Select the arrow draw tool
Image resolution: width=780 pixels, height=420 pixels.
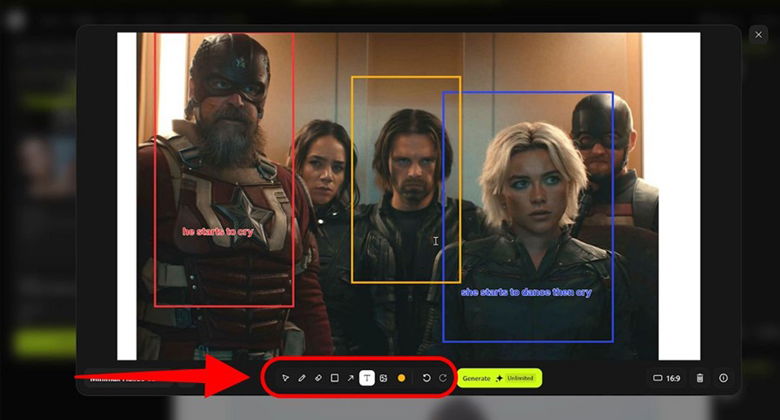[x=350, y=378]
